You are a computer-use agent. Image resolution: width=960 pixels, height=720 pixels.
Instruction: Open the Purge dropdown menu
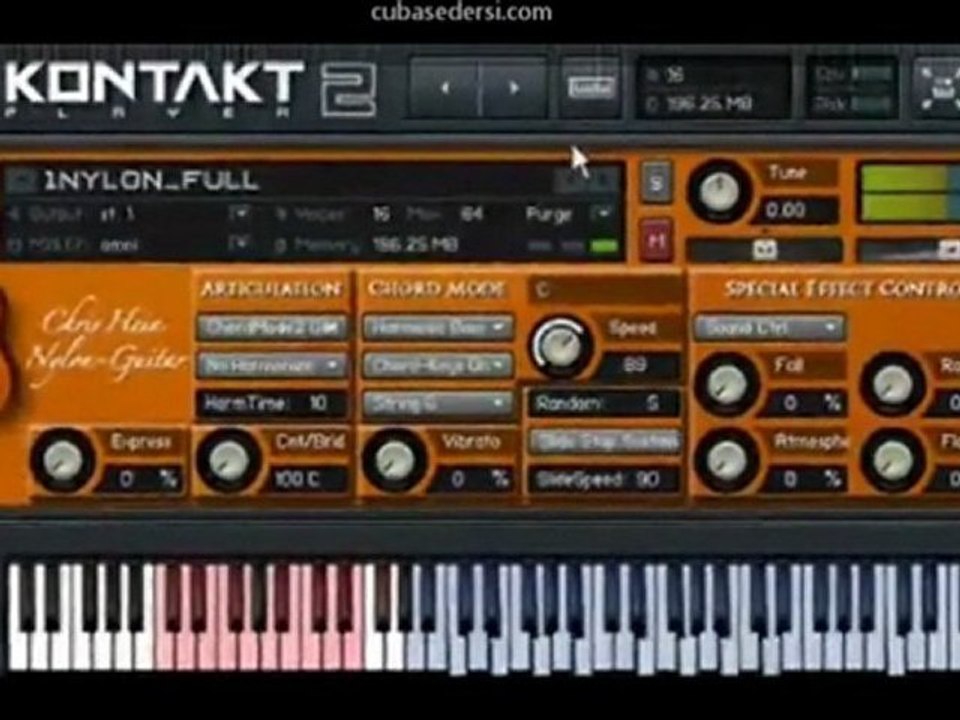coord(601,213)
